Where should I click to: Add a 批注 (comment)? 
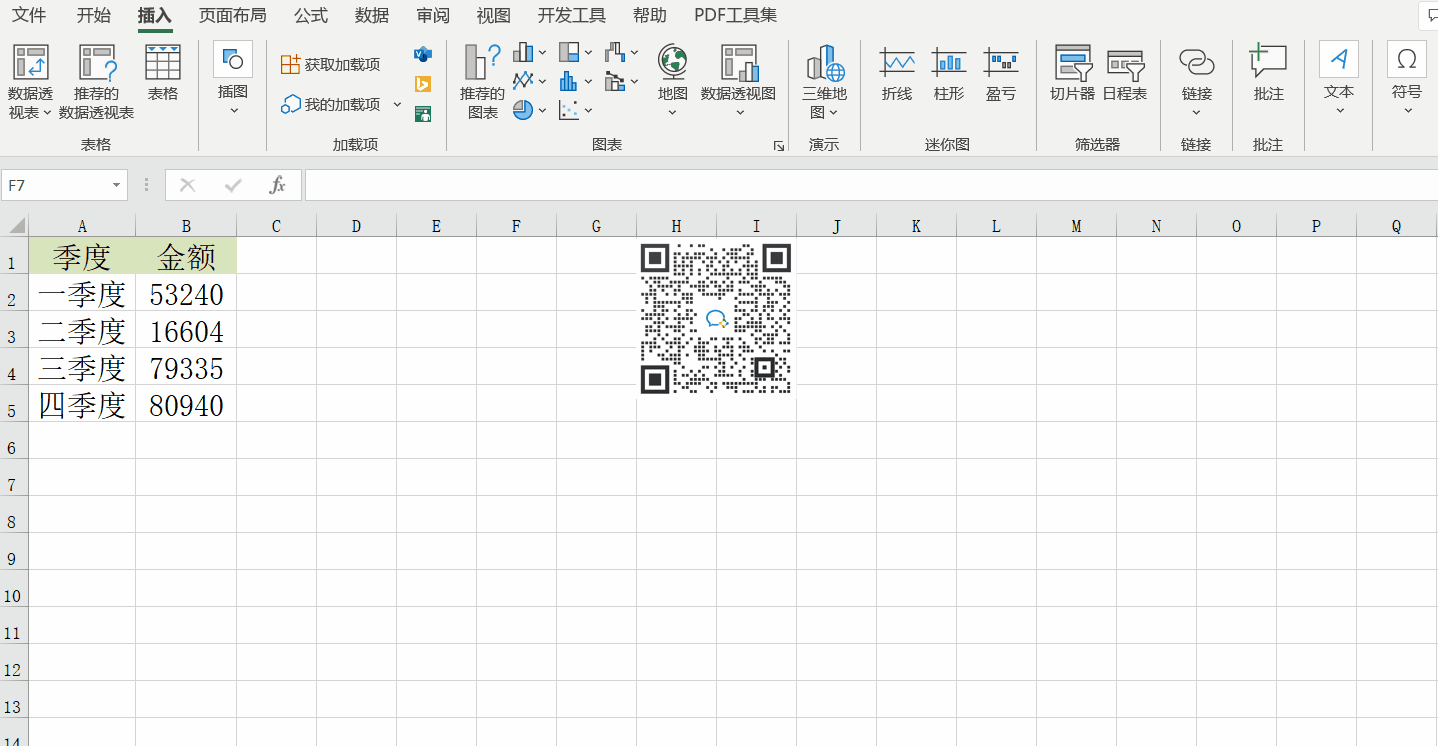coord(1268,74)
